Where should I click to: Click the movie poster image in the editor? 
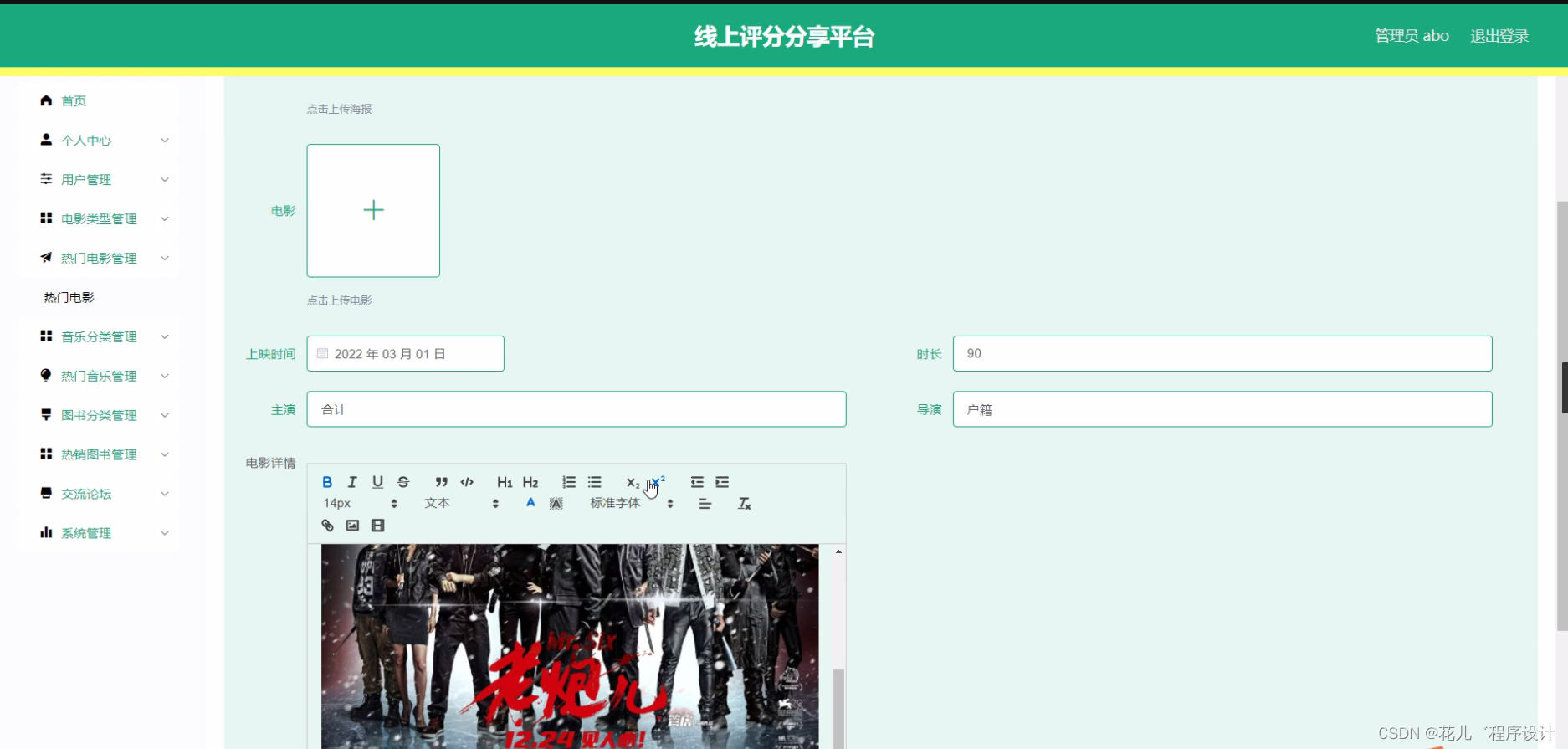[570, 646]
